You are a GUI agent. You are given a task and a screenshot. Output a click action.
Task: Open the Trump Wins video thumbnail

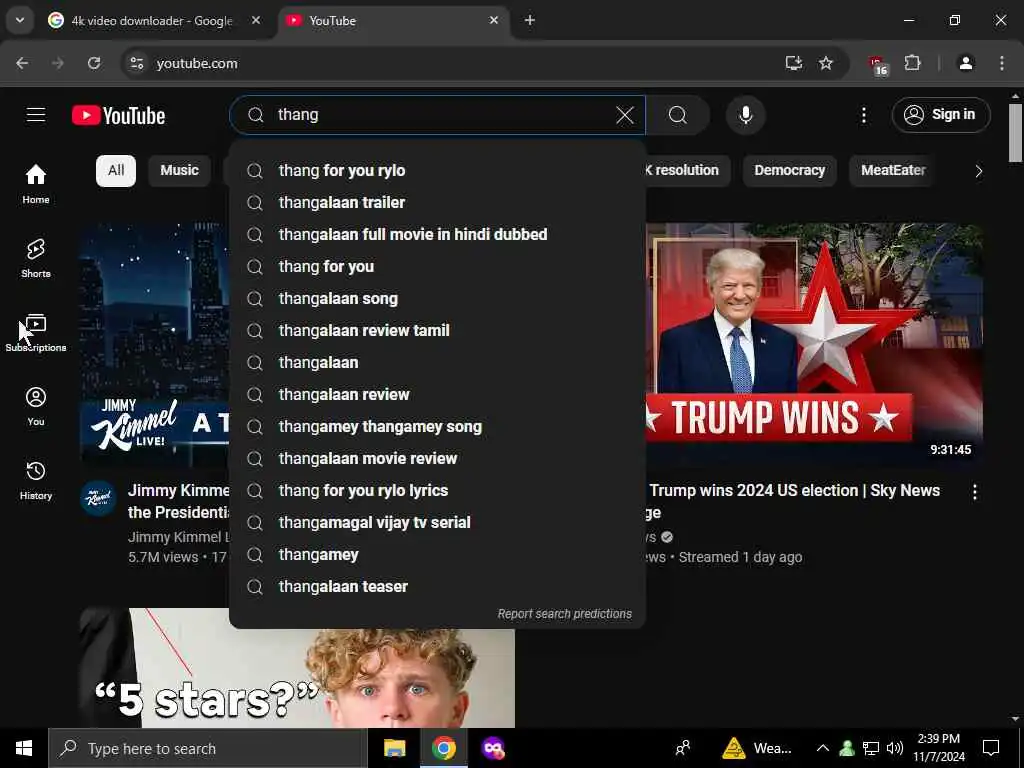[814, 345]
